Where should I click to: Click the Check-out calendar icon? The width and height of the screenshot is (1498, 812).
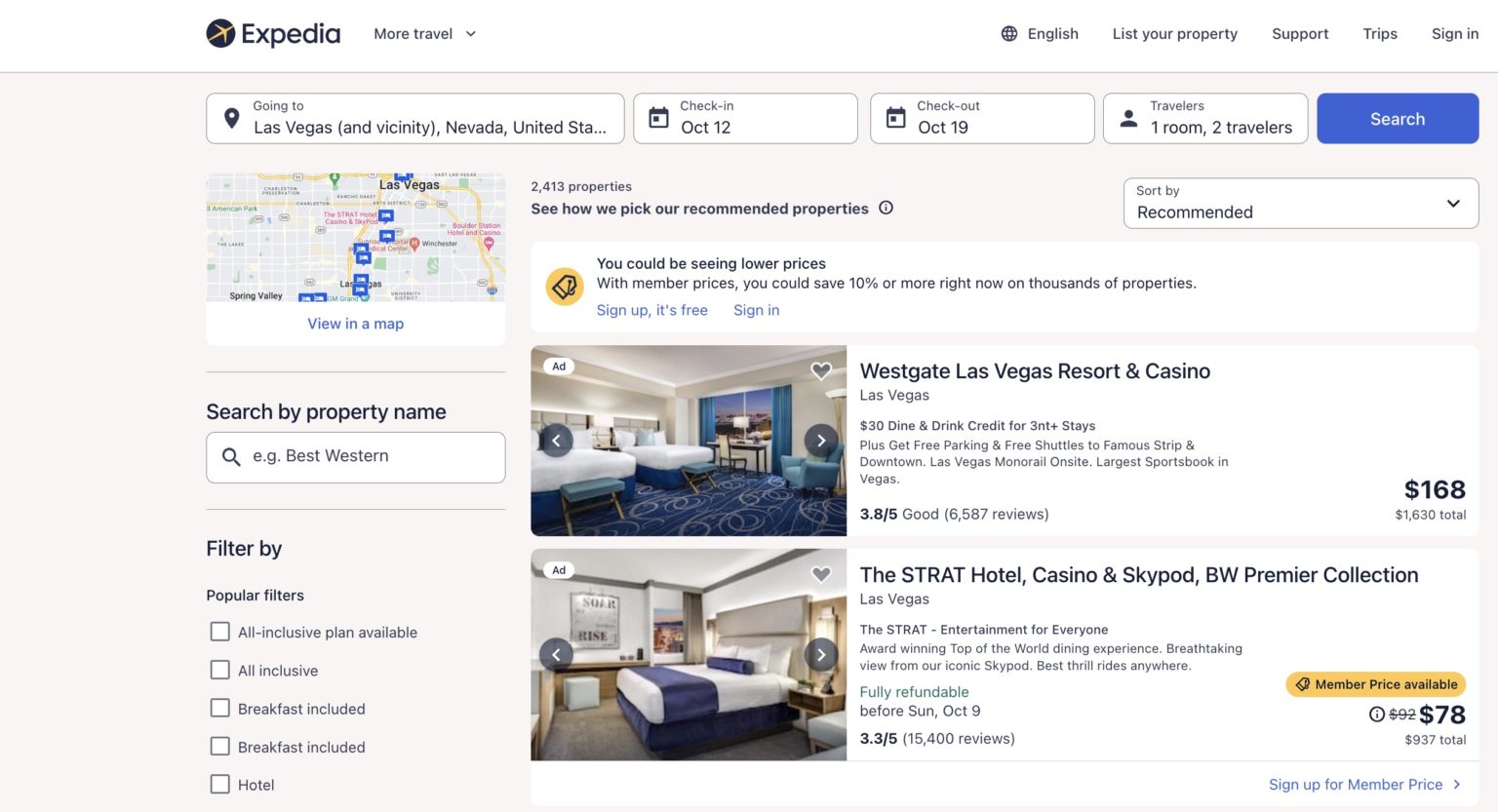tap(895, 116)
